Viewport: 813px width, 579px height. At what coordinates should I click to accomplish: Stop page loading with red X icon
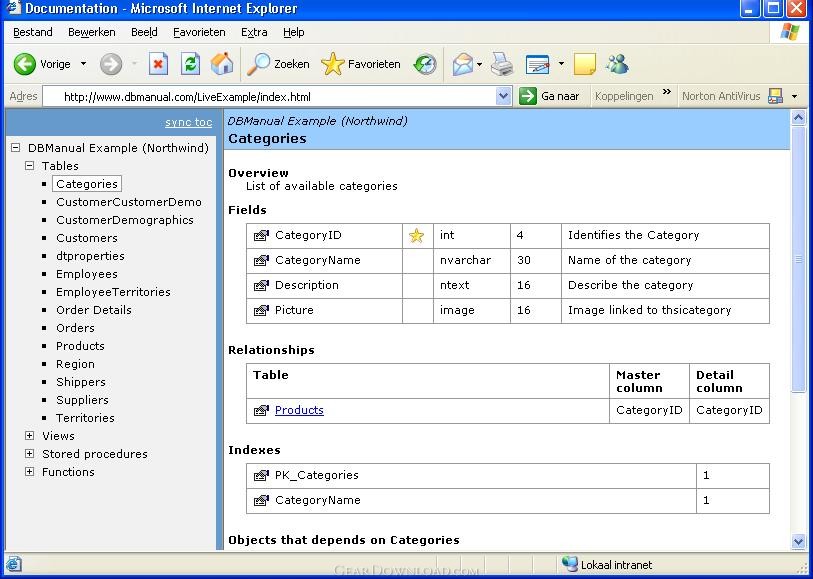(158, 64)
